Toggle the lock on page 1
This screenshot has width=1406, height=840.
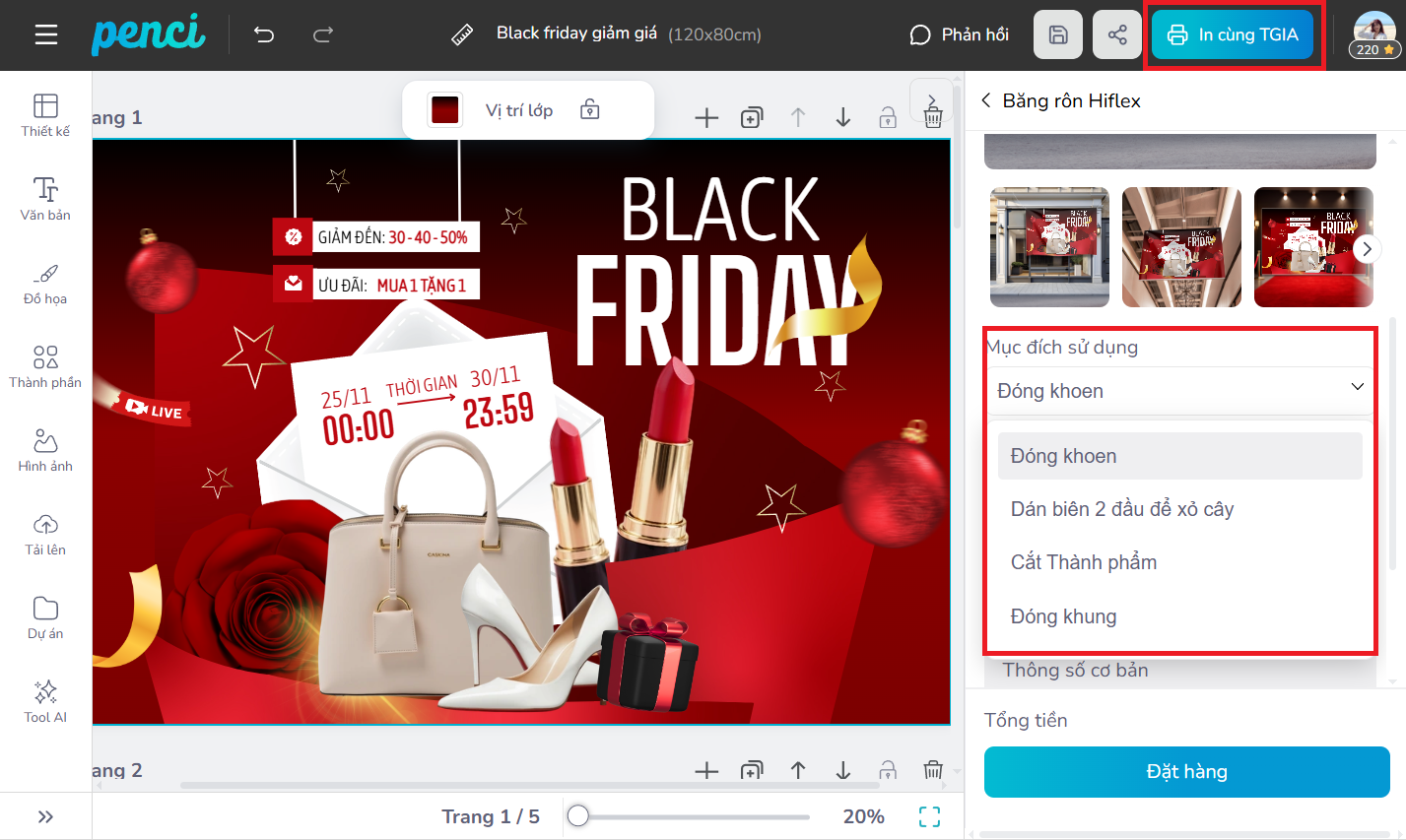[888, 118]
